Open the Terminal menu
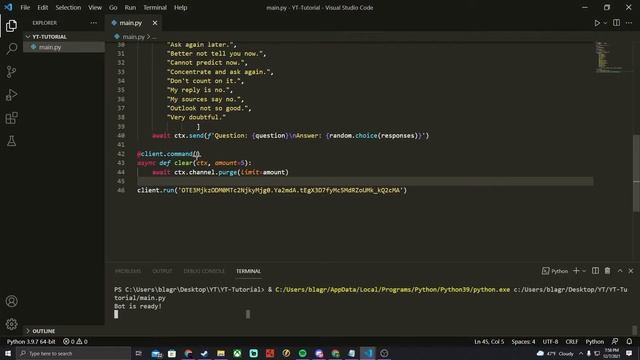Screen dimensions: 640x360 (x=155, y=7)
